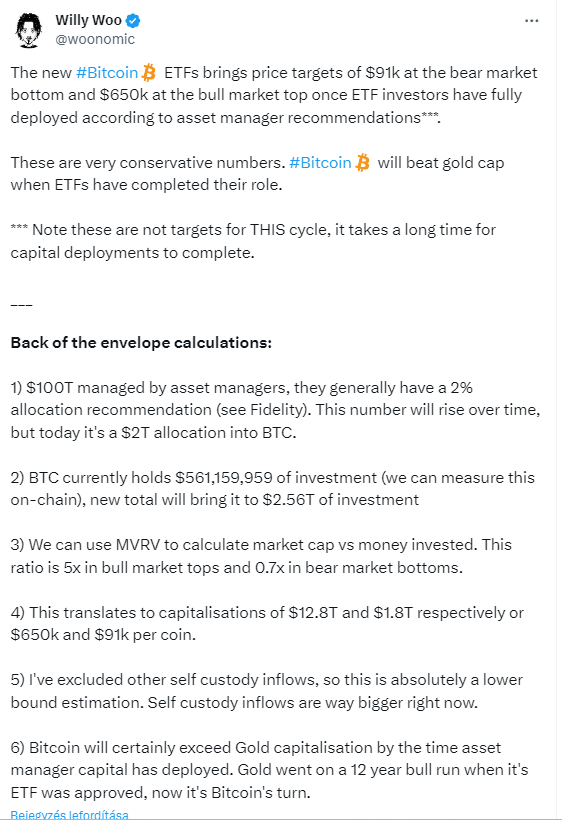Click the blue verified badge
562x820 pixels.
click(133, 21)
